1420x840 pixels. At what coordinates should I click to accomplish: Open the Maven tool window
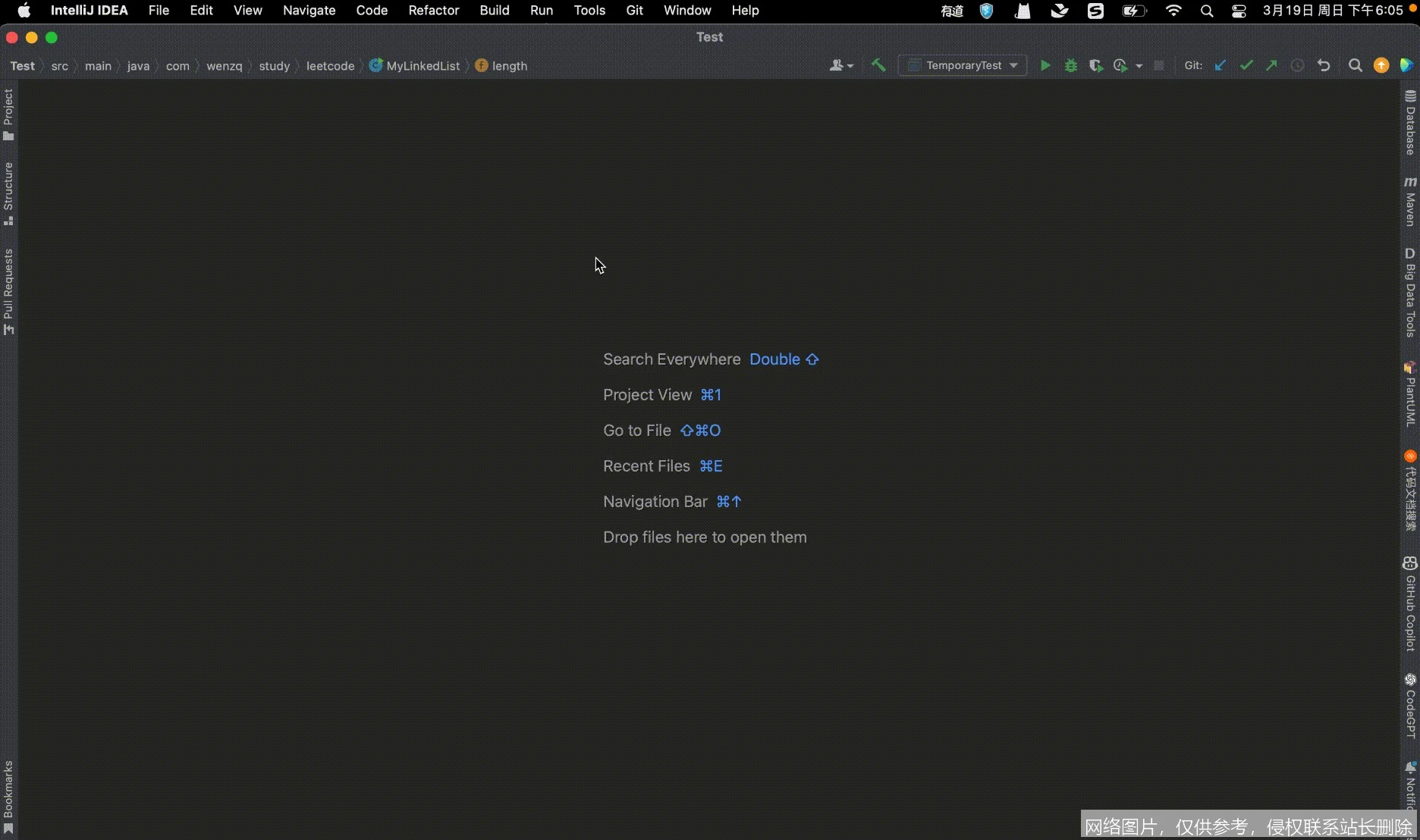click(1409, 201)
